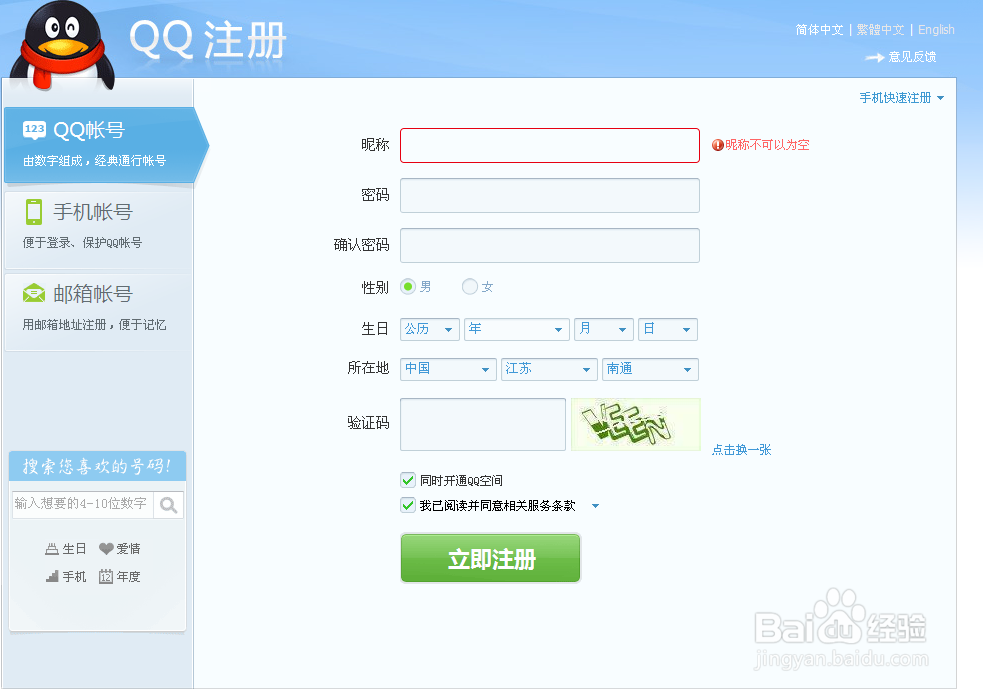Open the 意见反馈 feedback link
The height and width of the screenshot is (693, 983).
click(912, 57)
